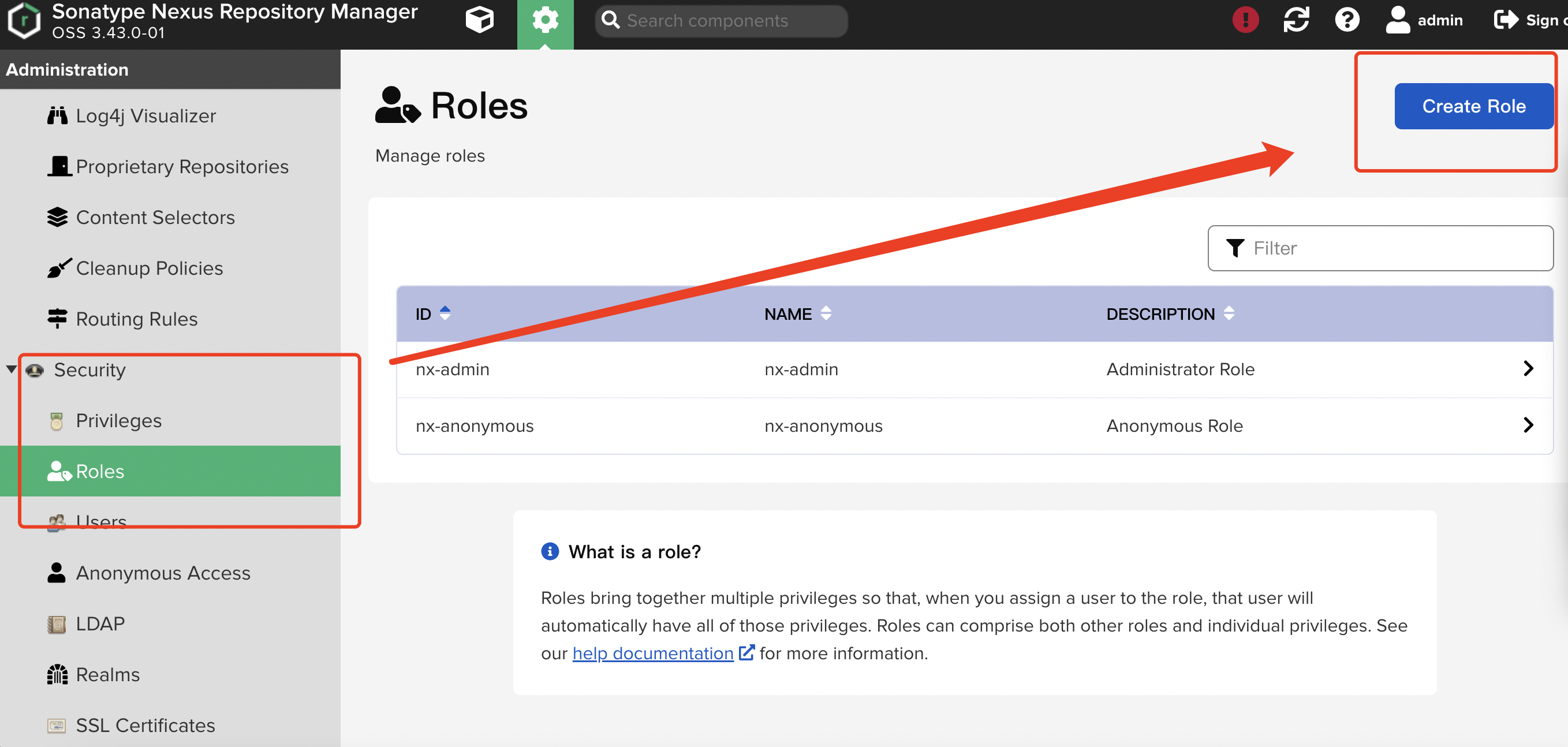Click the book icon for LDAP
The width and height of the screenshot is (1568, 747).
coord(57,624)
